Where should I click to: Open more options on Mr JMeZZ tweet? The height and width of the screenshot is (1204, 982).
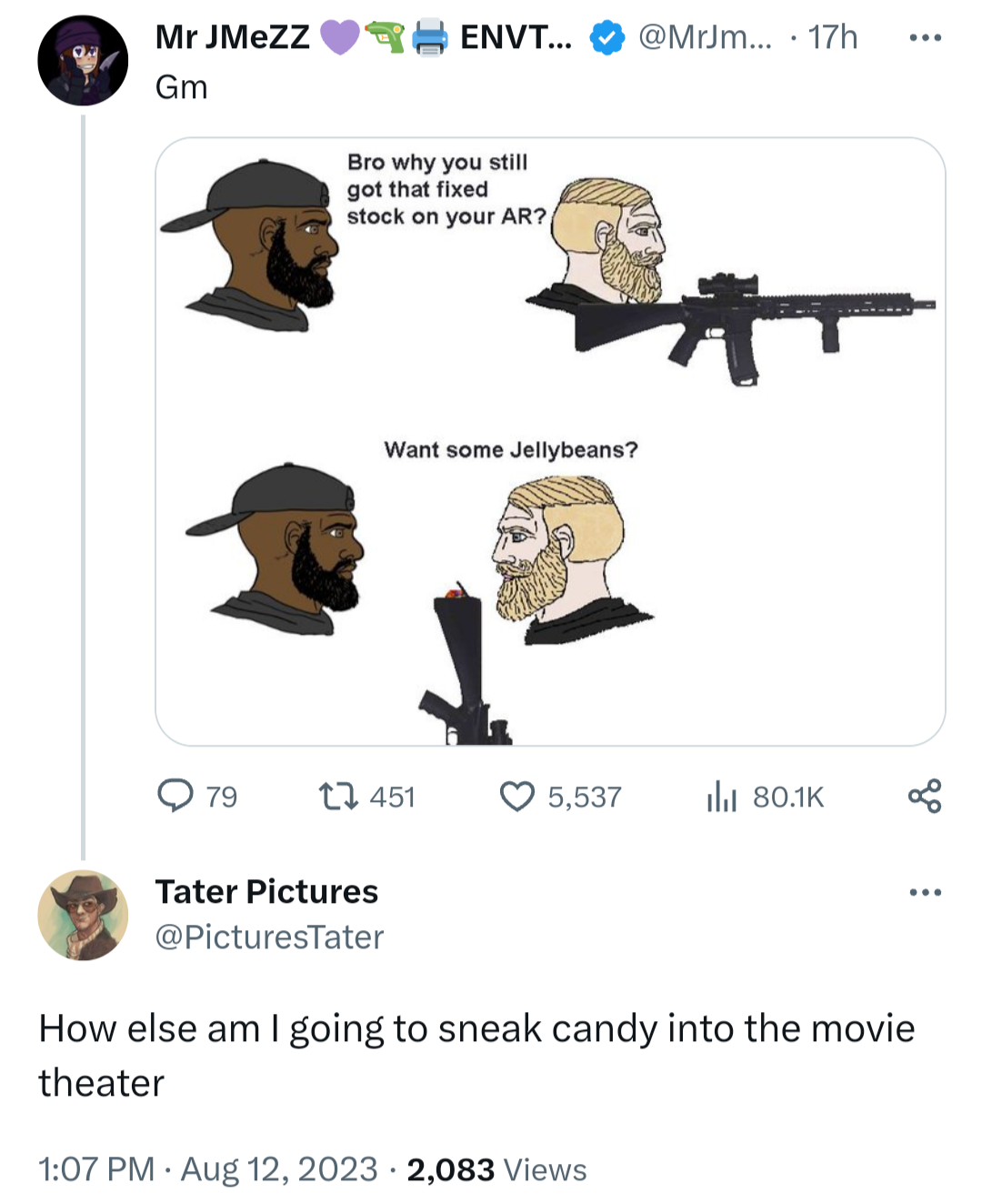pyautogui.click(x=925, y=38)
